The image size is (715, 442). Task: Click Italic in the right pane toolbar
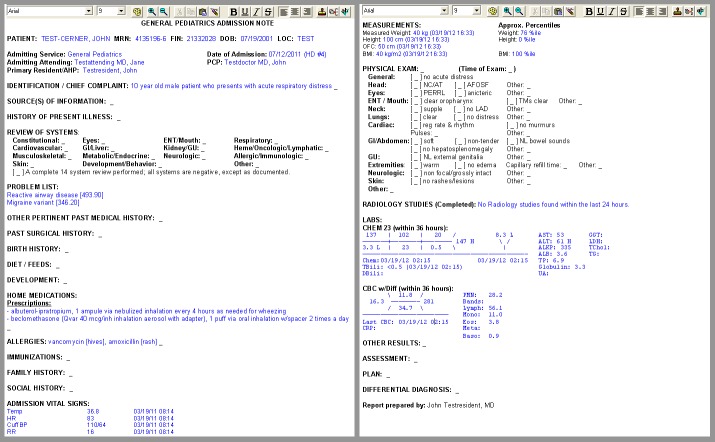[x=612, y=11]
